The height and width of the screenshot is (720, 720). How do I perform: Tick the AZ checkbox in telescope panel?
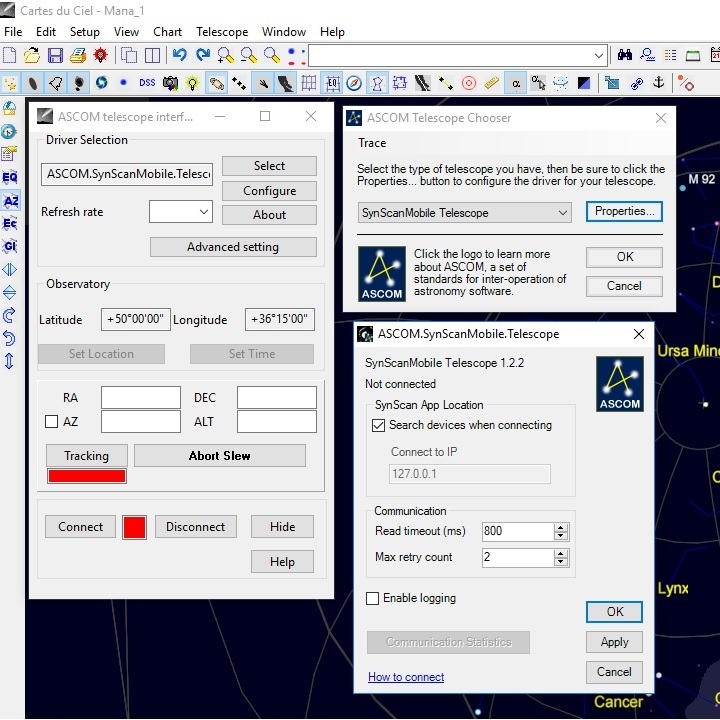tap(52, 422)
